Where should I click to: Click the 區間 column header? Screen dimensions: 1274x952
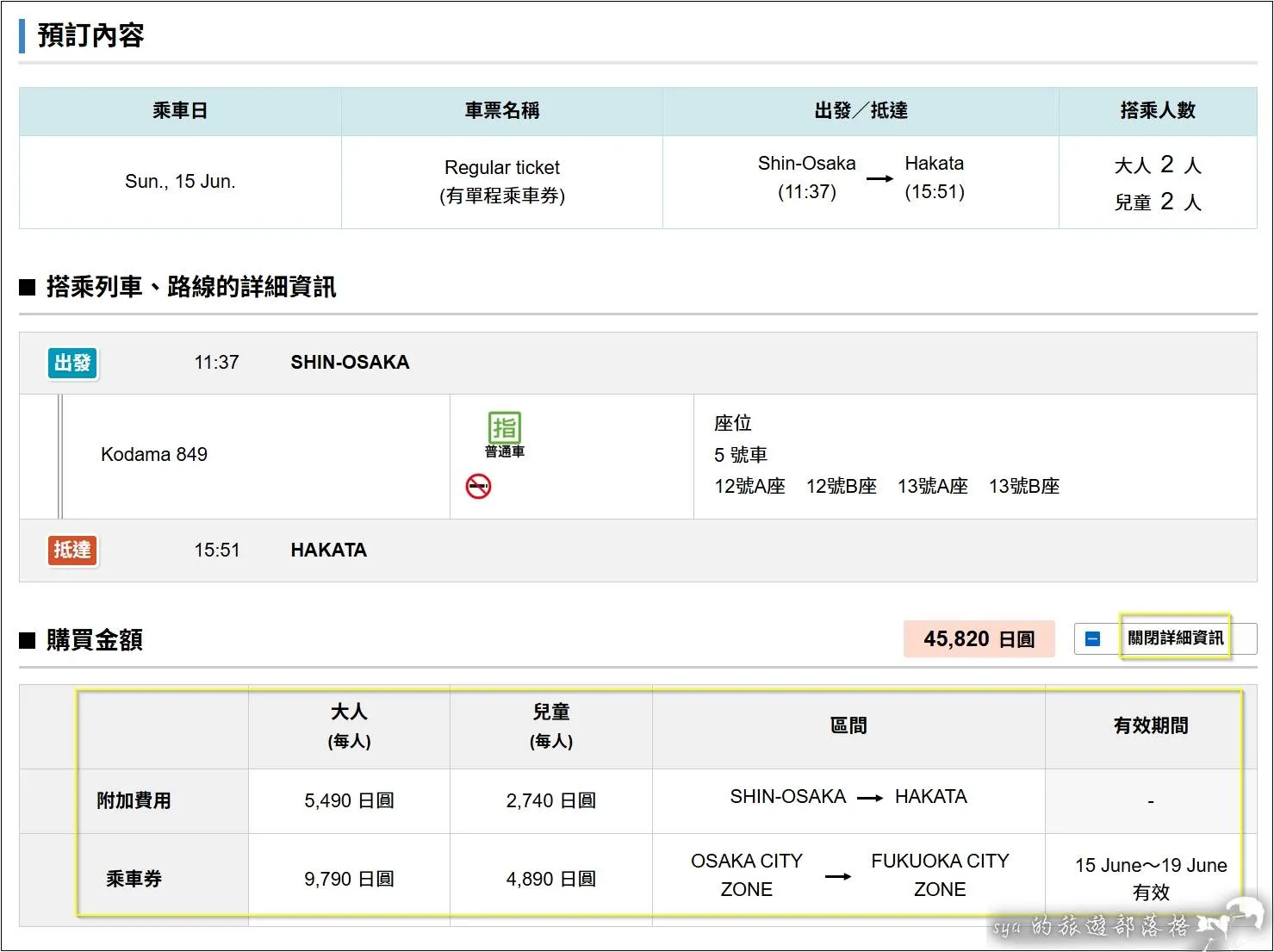tap(848, 725)
